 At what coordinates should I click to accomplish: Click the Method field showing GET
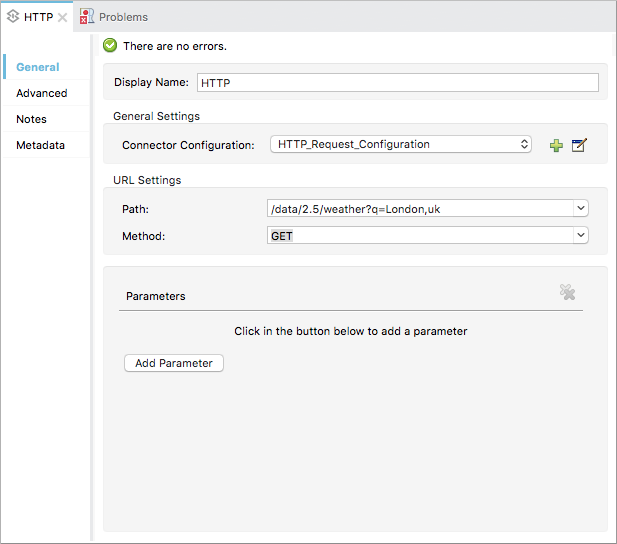click(x=420, y=235)
